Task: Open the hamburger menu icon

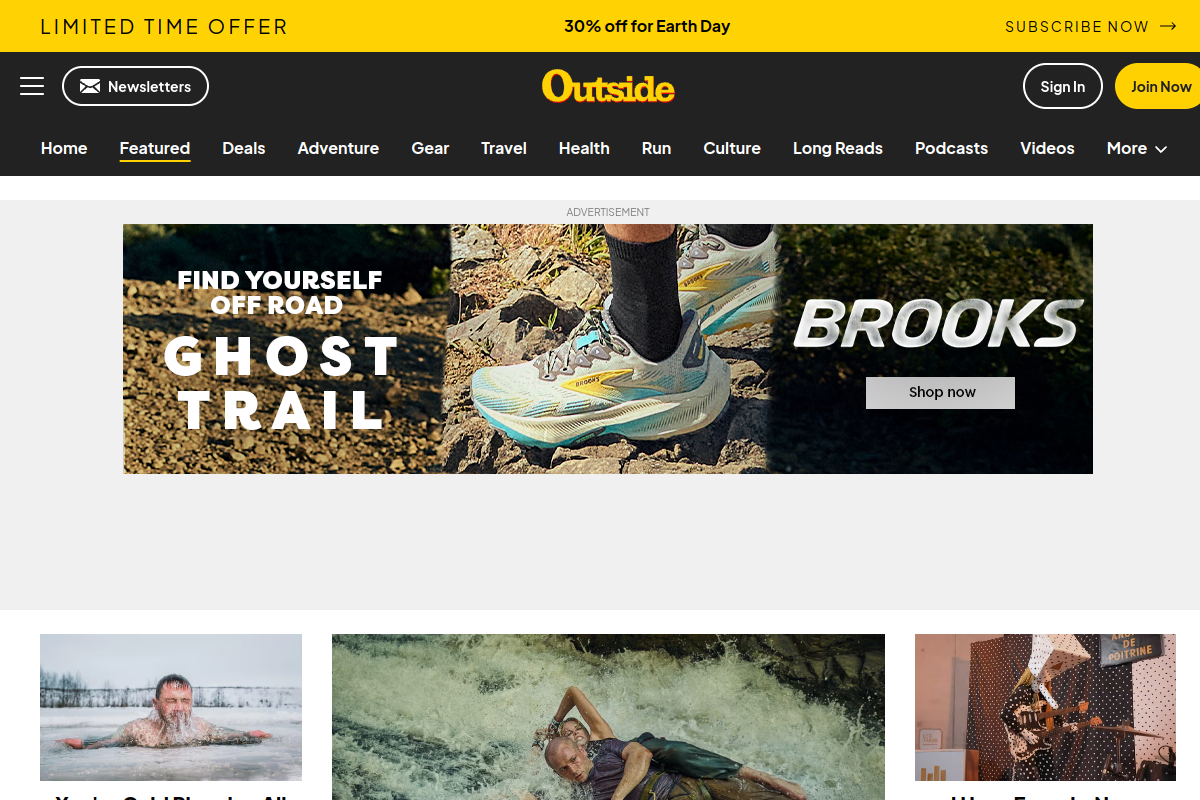Action: [32, 86]
